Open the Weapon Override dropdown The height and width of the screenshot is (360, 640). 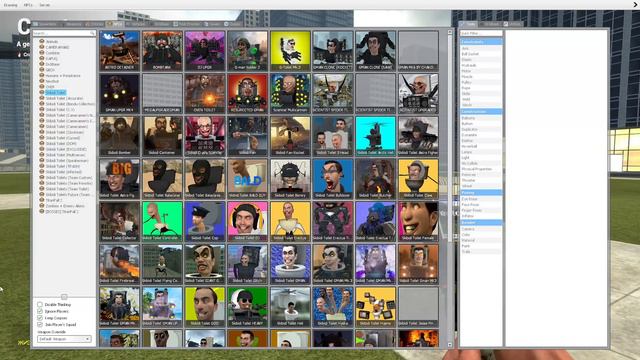coord(64,339)
